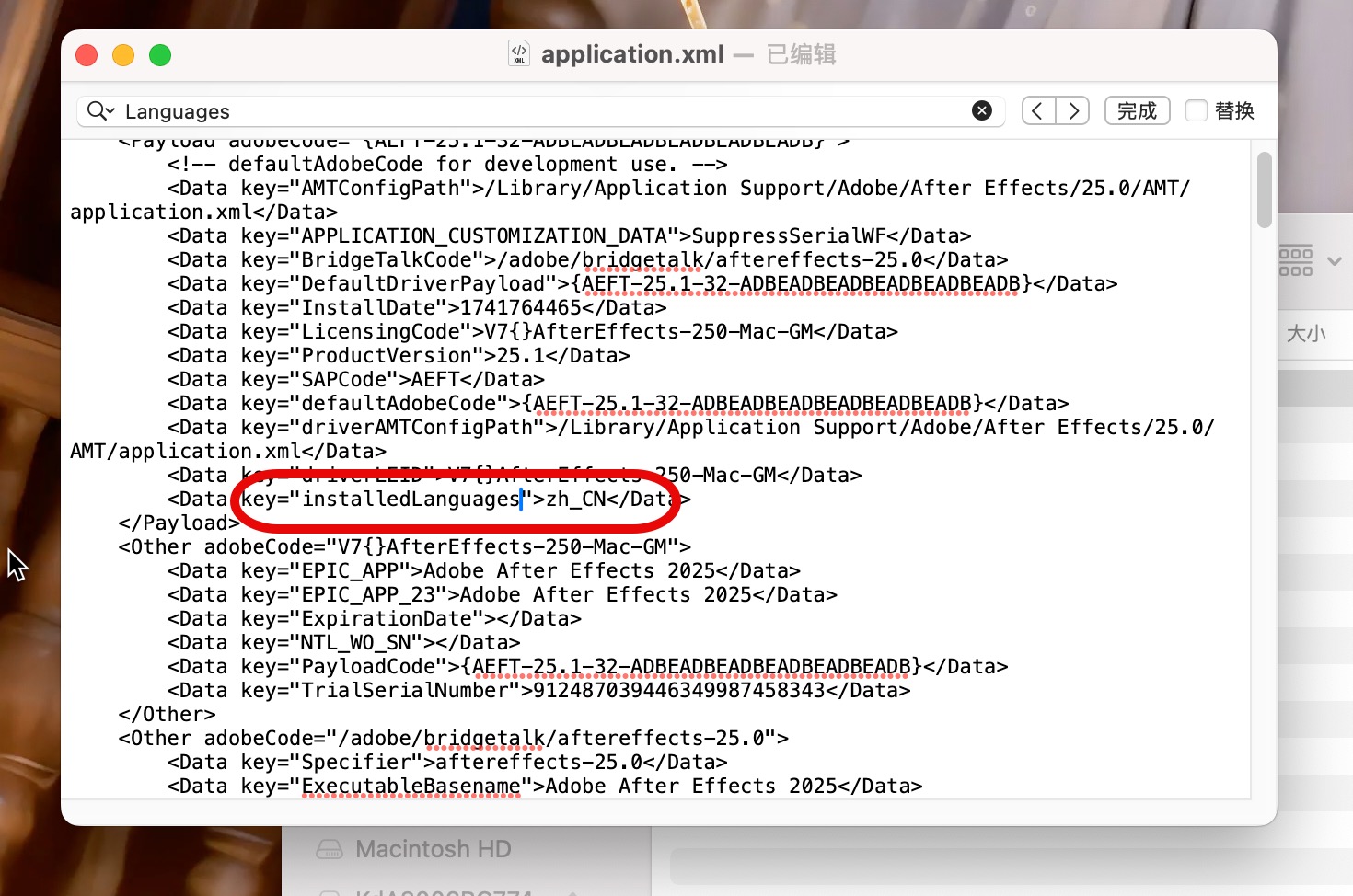
Task: Click the Macintosh HD drive icon
Action: click(329, 849)
